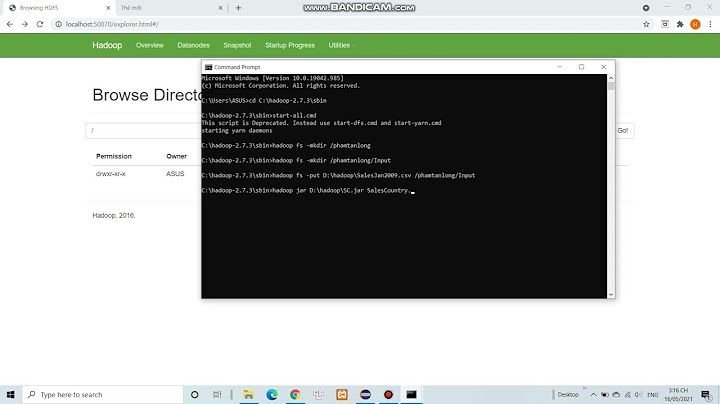Open the battery tray icon
The width and height of the screenshot is (720, 404).
pyautogui.click(x=605, y=394)
